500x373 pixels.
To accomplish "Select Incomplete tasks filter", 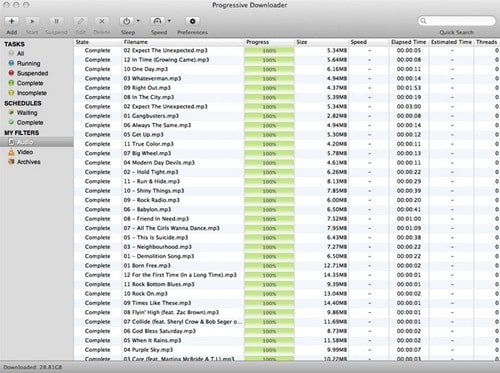I will (32, 93).
